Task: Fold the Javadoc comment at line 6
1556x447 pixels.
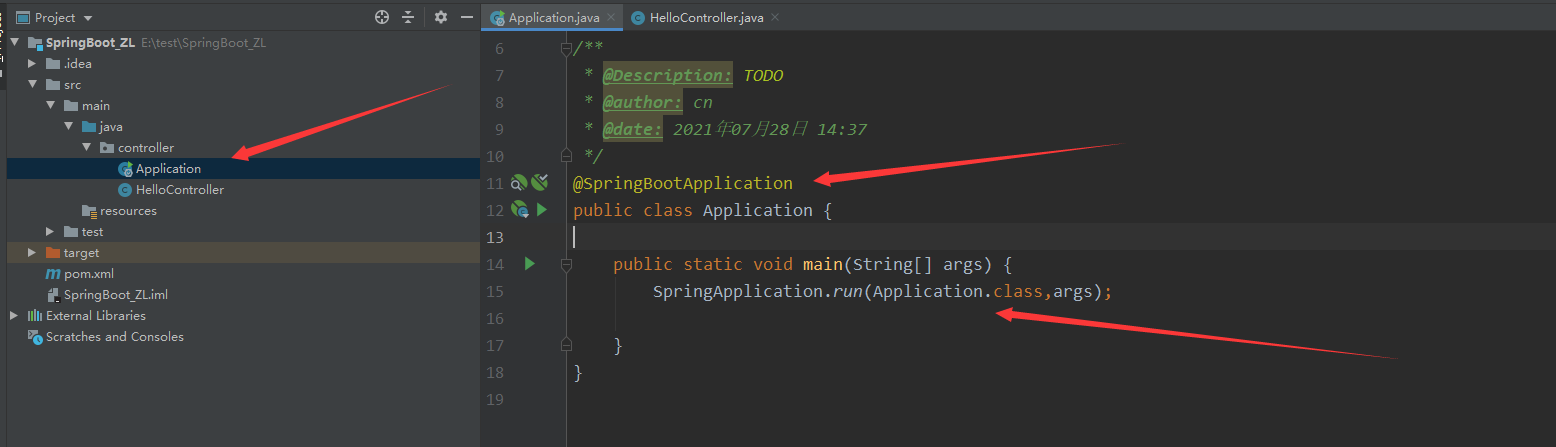Action: (x=566, y=48)
